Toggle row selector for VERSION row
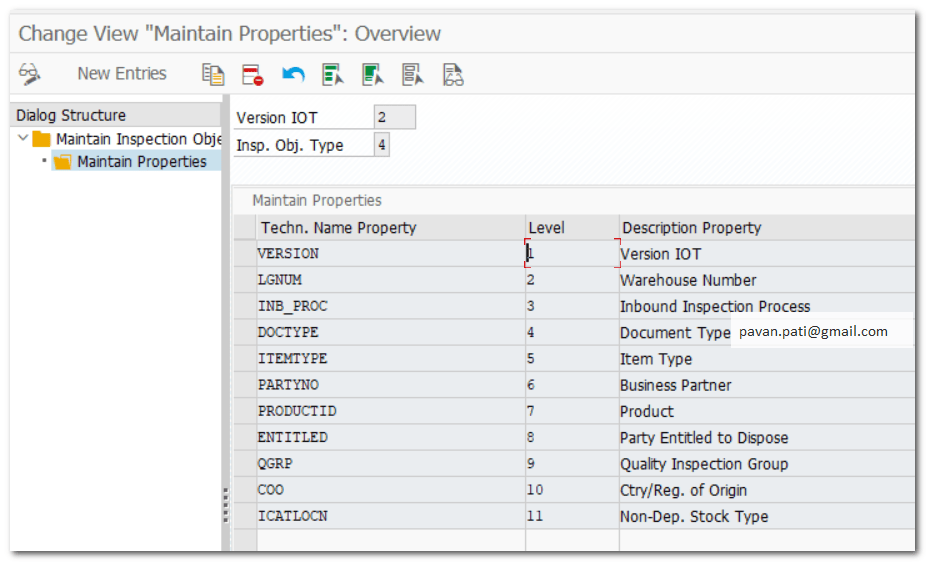 click(x=244, y=254)
